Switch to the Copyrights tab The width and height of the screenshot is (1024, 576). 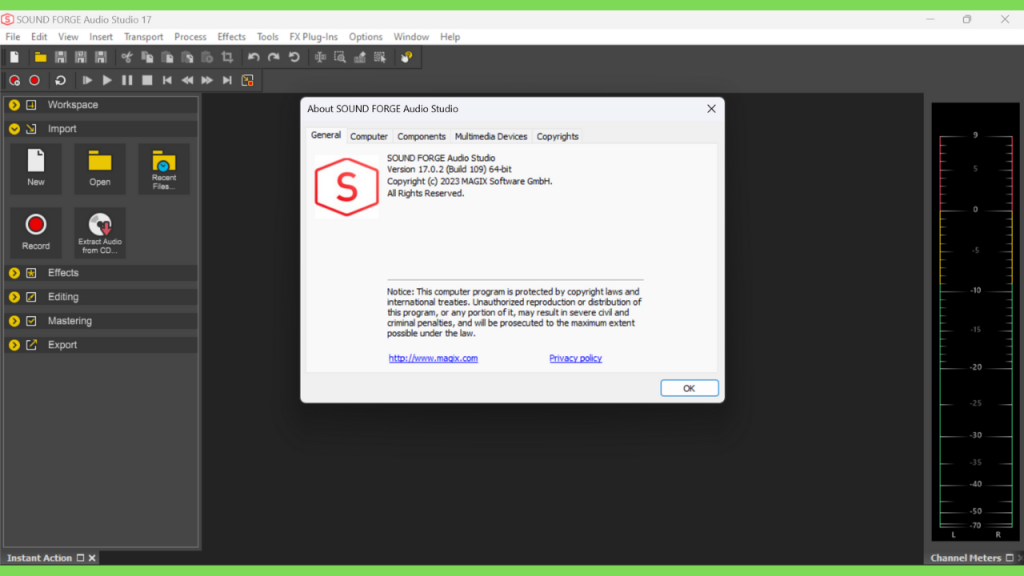click(558, 136)
